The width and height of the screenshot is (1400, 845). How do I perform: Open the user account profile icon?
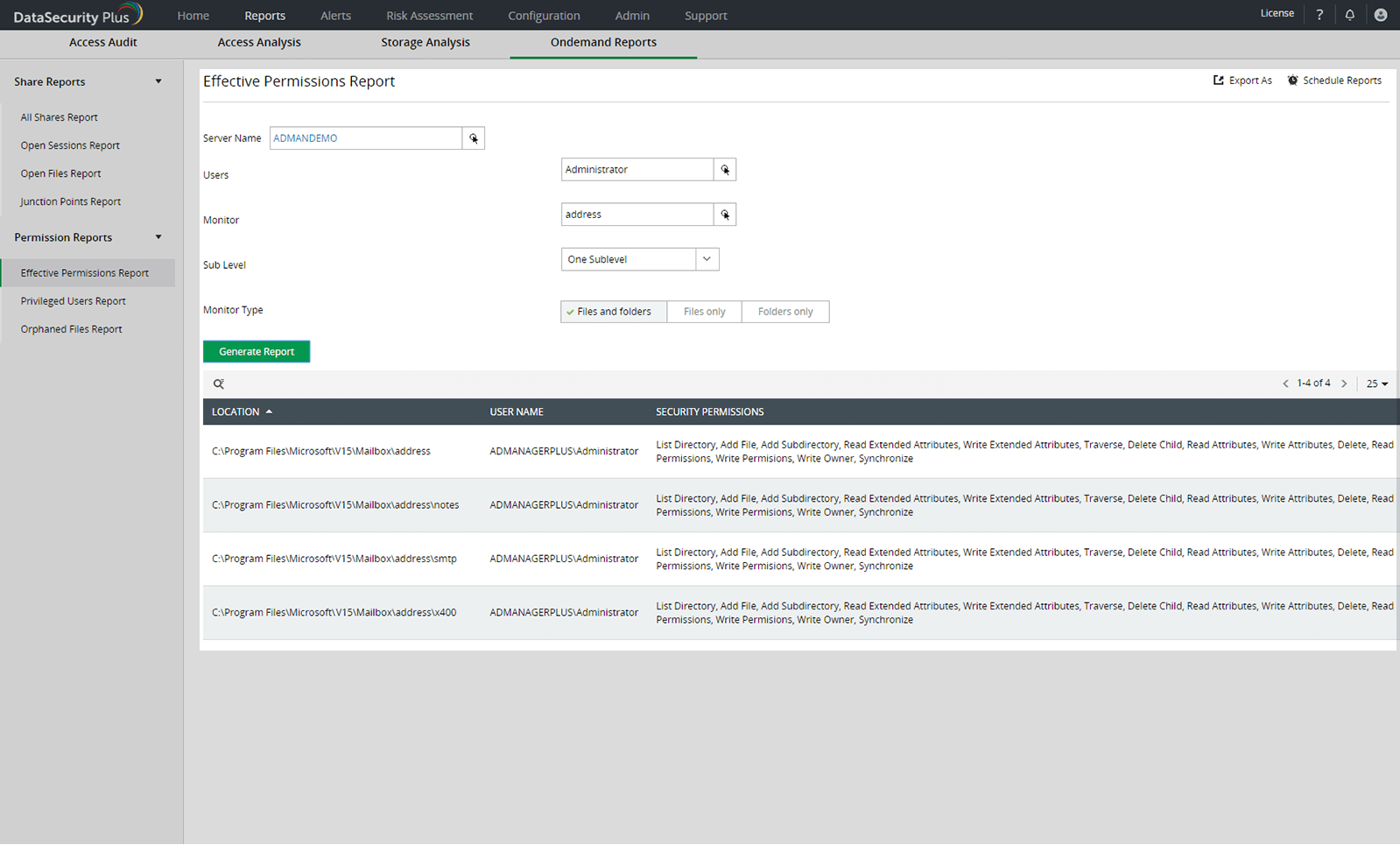pos(1381,15)
